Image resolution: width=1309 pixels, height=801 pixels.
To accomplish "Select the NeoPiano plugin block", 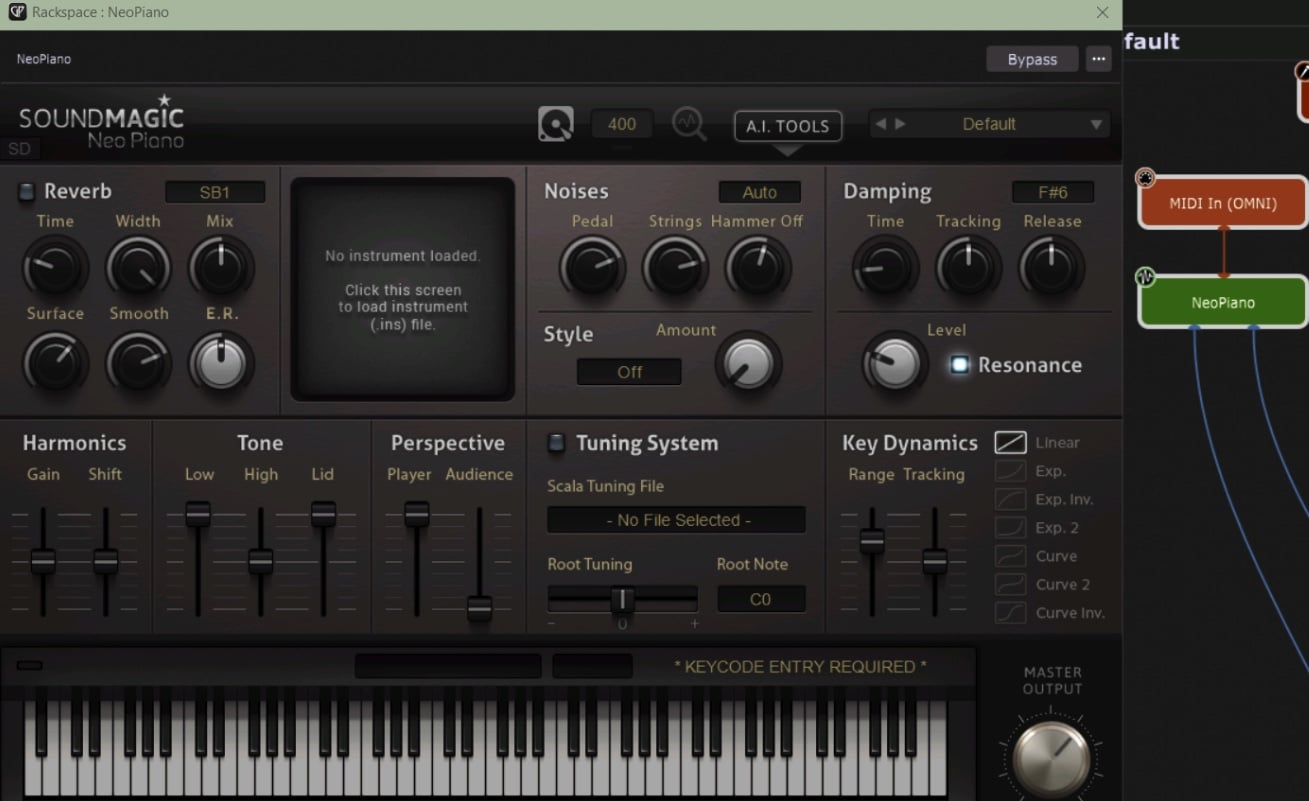I will click(1222, 302).
